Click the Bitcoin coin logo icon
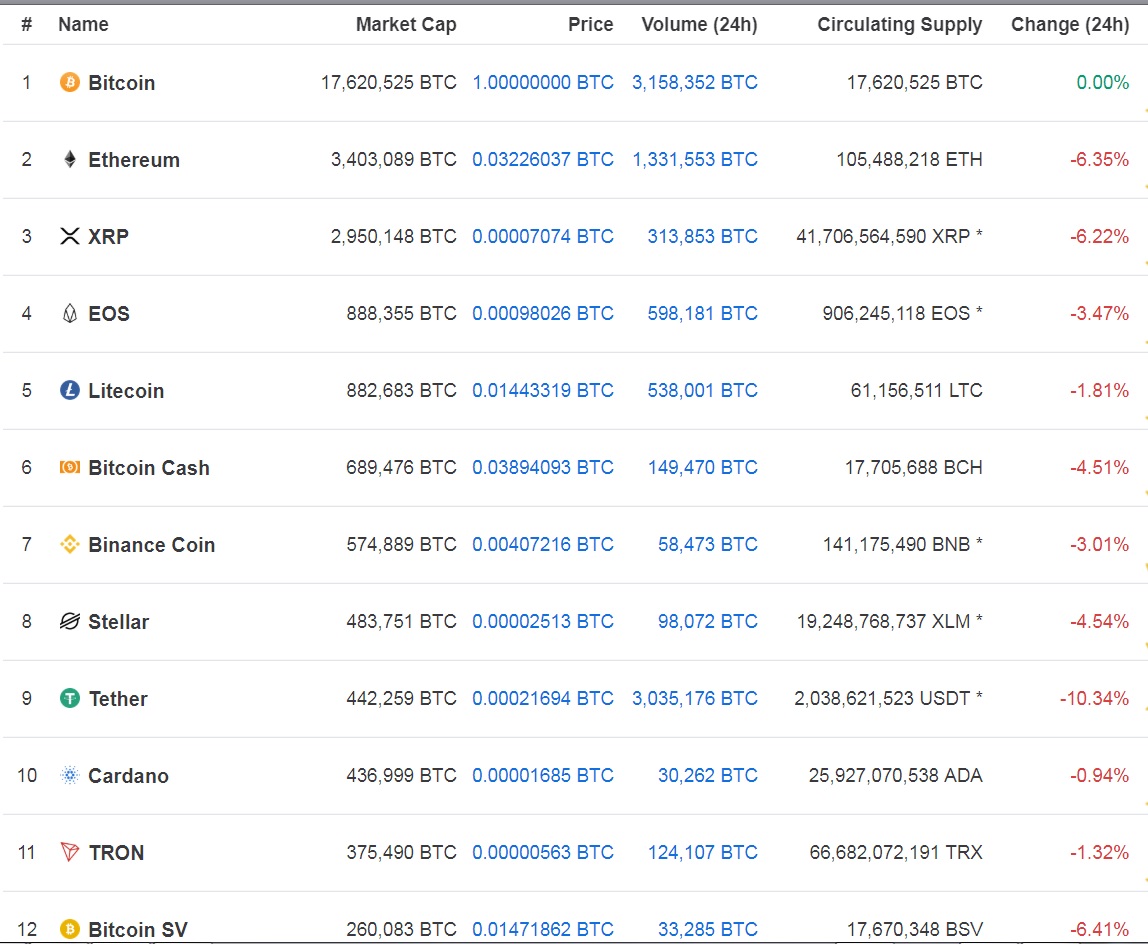 coord(70,82)
